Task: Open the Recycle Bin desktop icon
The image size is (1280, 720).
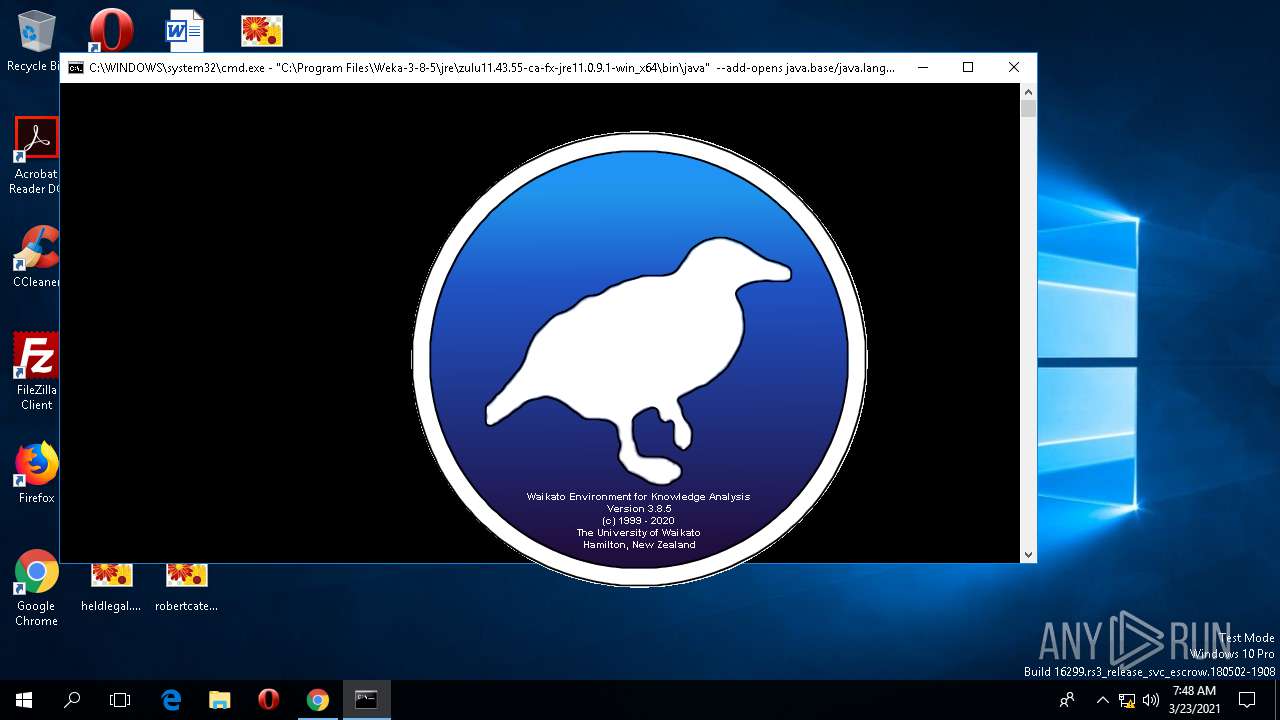Action: (36, 40)
